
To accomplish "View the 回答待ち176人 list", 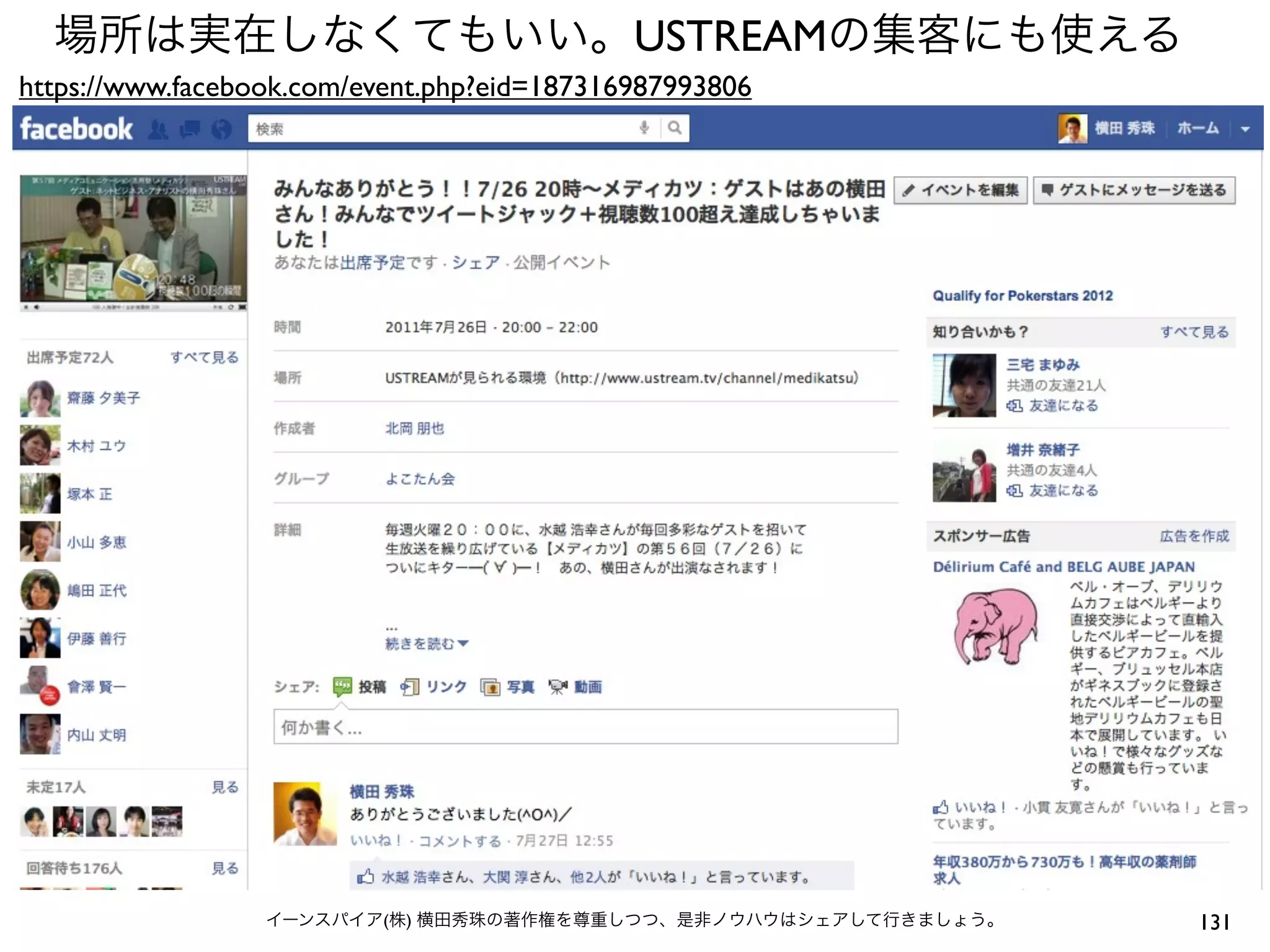I will [225, 868].
